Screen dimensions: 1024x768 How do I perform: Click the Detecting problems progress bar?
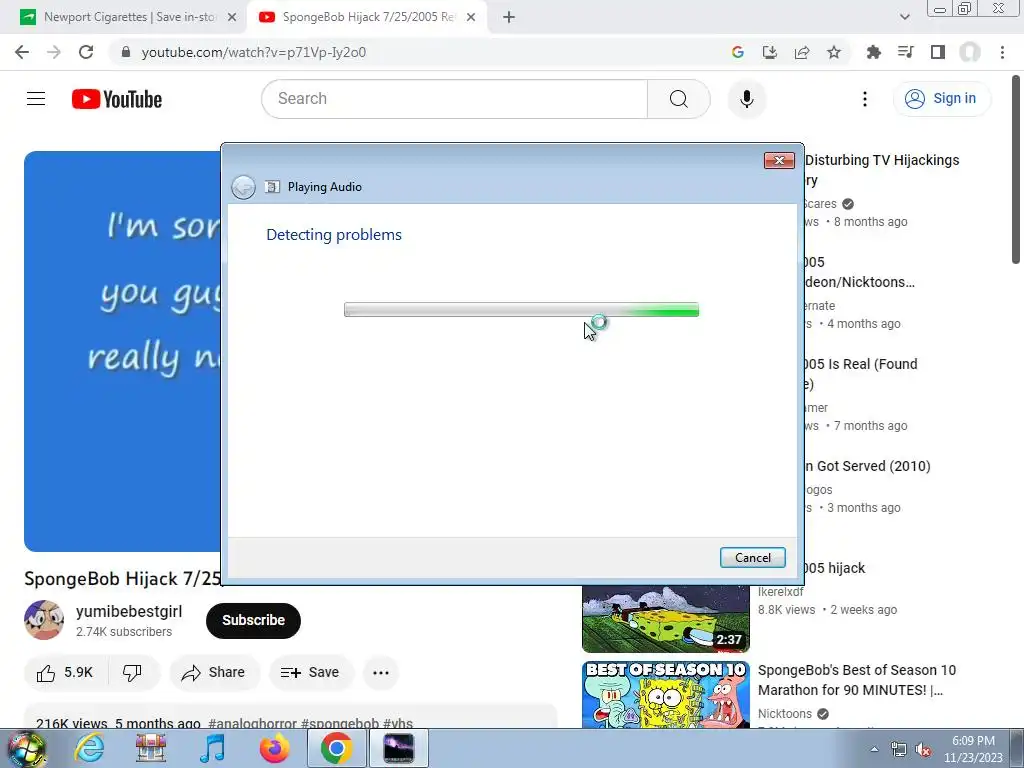[x=521, y=310]
